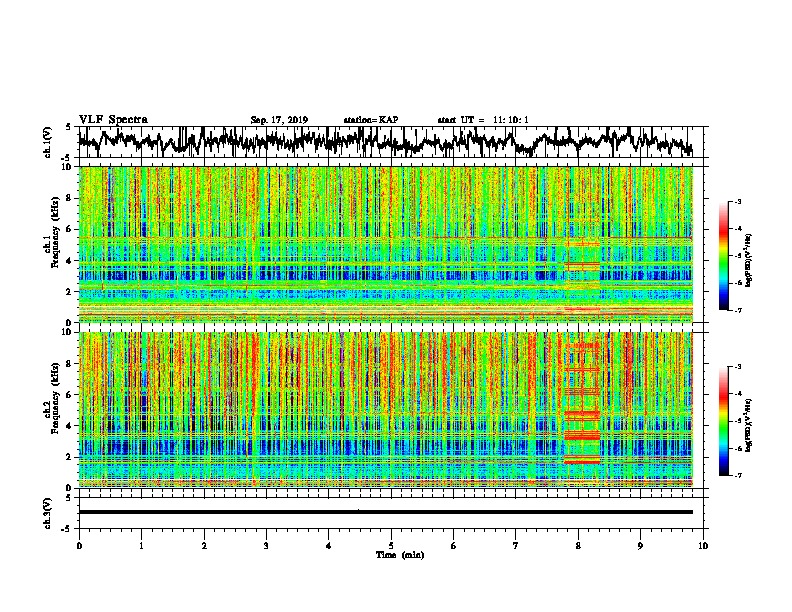792x612 pixels.
Task: Click the ch.1 waveform trace plot
Action: pyautogui.click(x=385, y=142)
